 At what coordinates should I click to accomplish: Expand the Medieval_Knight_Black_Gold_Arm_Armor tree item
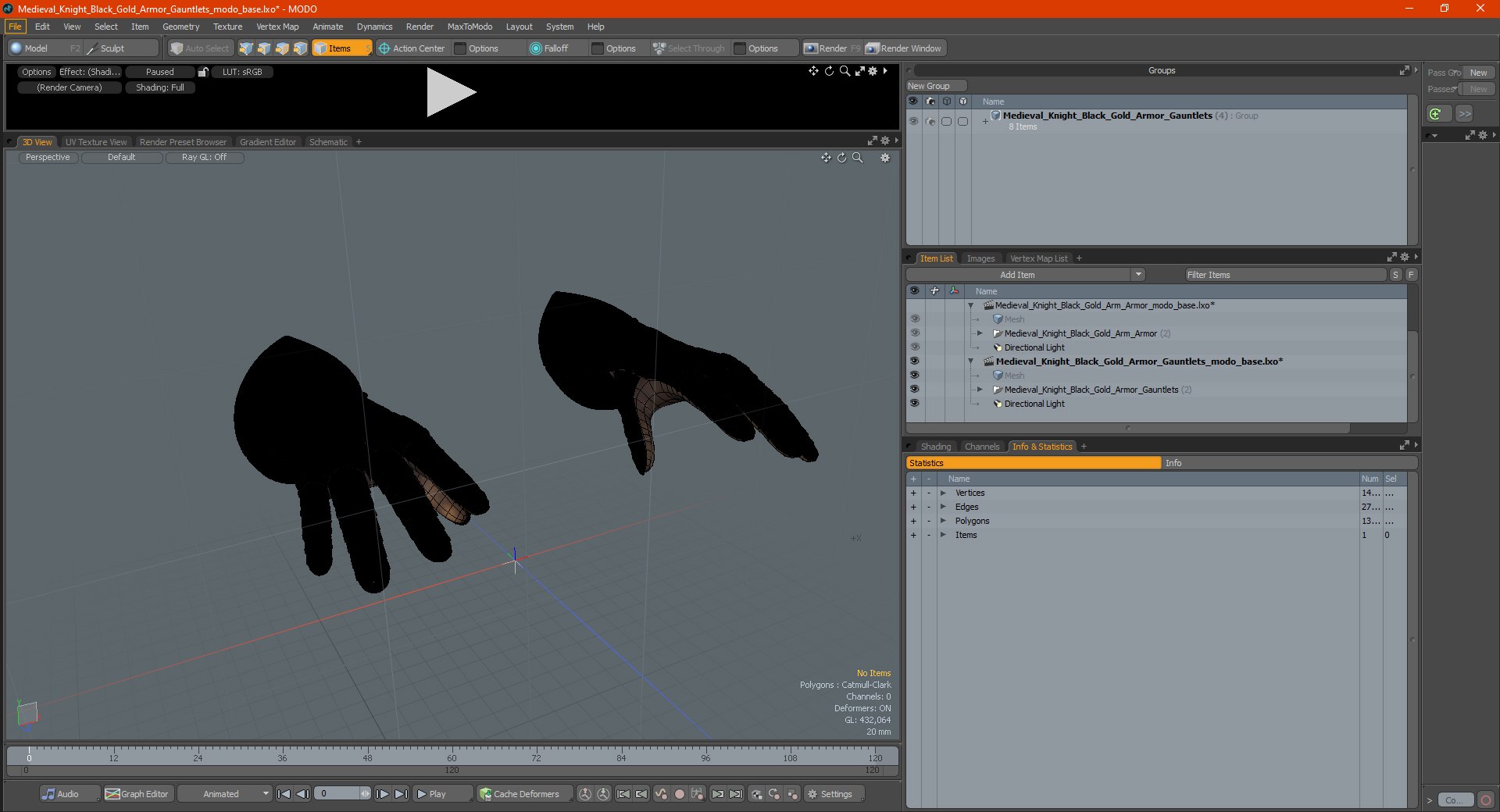[980, 333]
